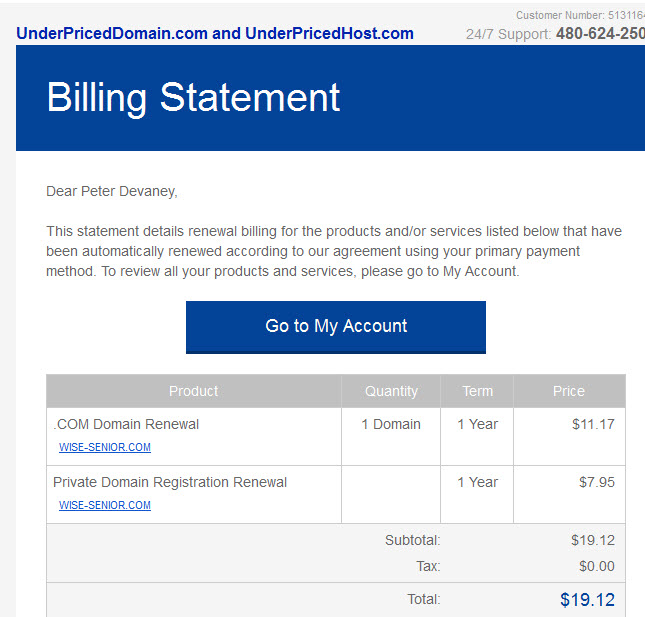Click the $11.17 domain renewal price
Screen dimensions: 645x617
point(593,424)
